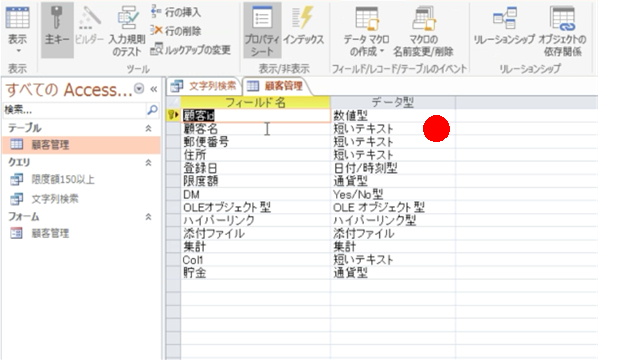Open the データマクロの作成 dropdown
This screenshot has width=640, height=360.
[366, 30]
